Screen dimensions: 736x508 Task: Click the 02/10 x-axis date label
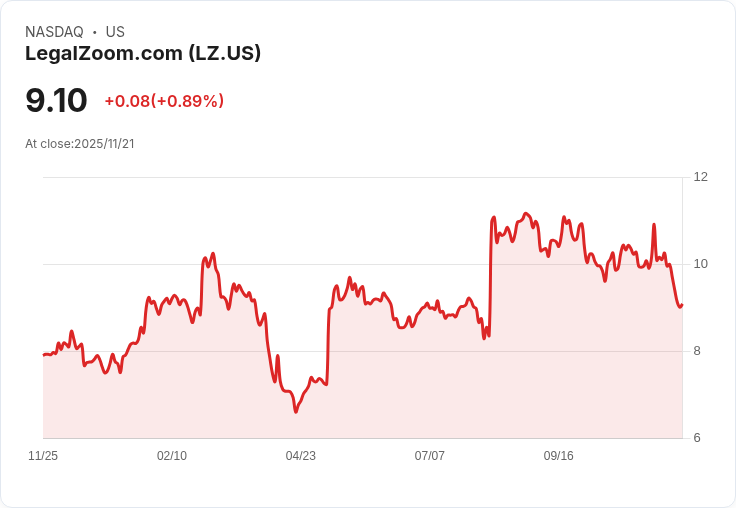pyautogui.click(x=172, y=455)
